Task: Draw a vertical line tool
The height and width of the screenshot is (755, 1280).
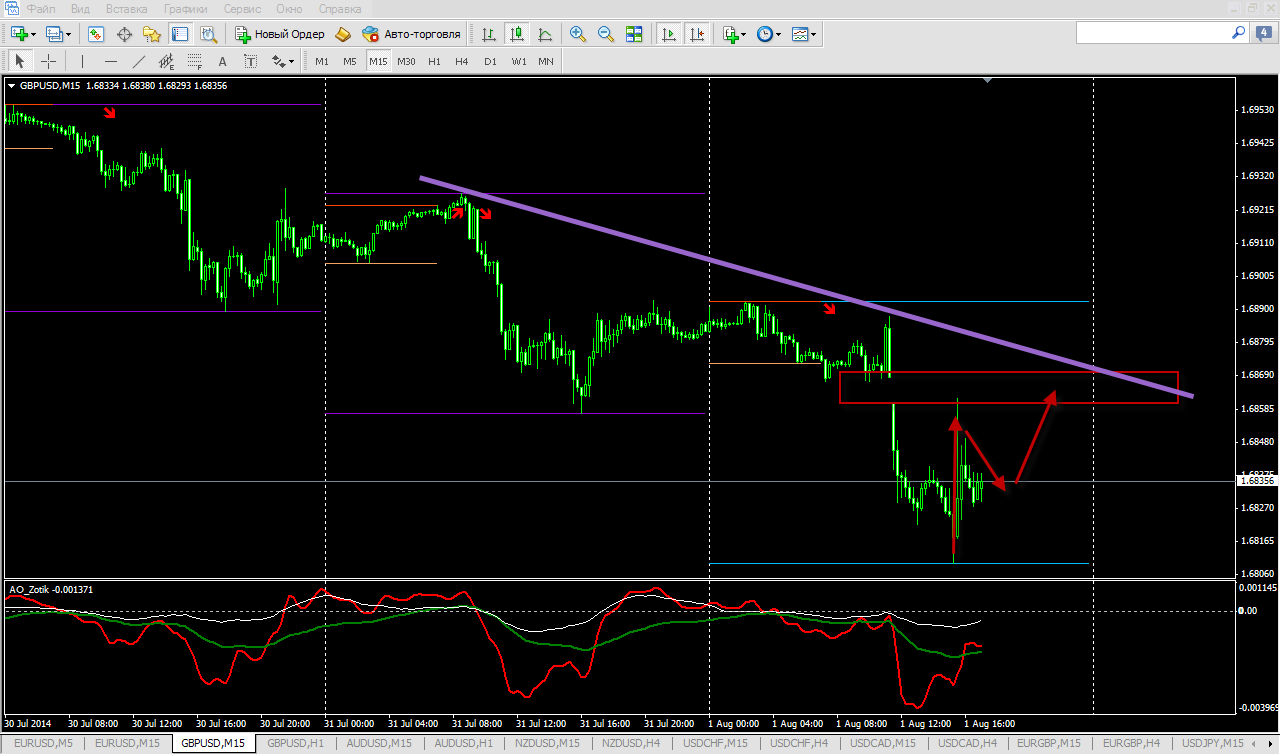Action: pyautogui.click(x=82, y=61)
